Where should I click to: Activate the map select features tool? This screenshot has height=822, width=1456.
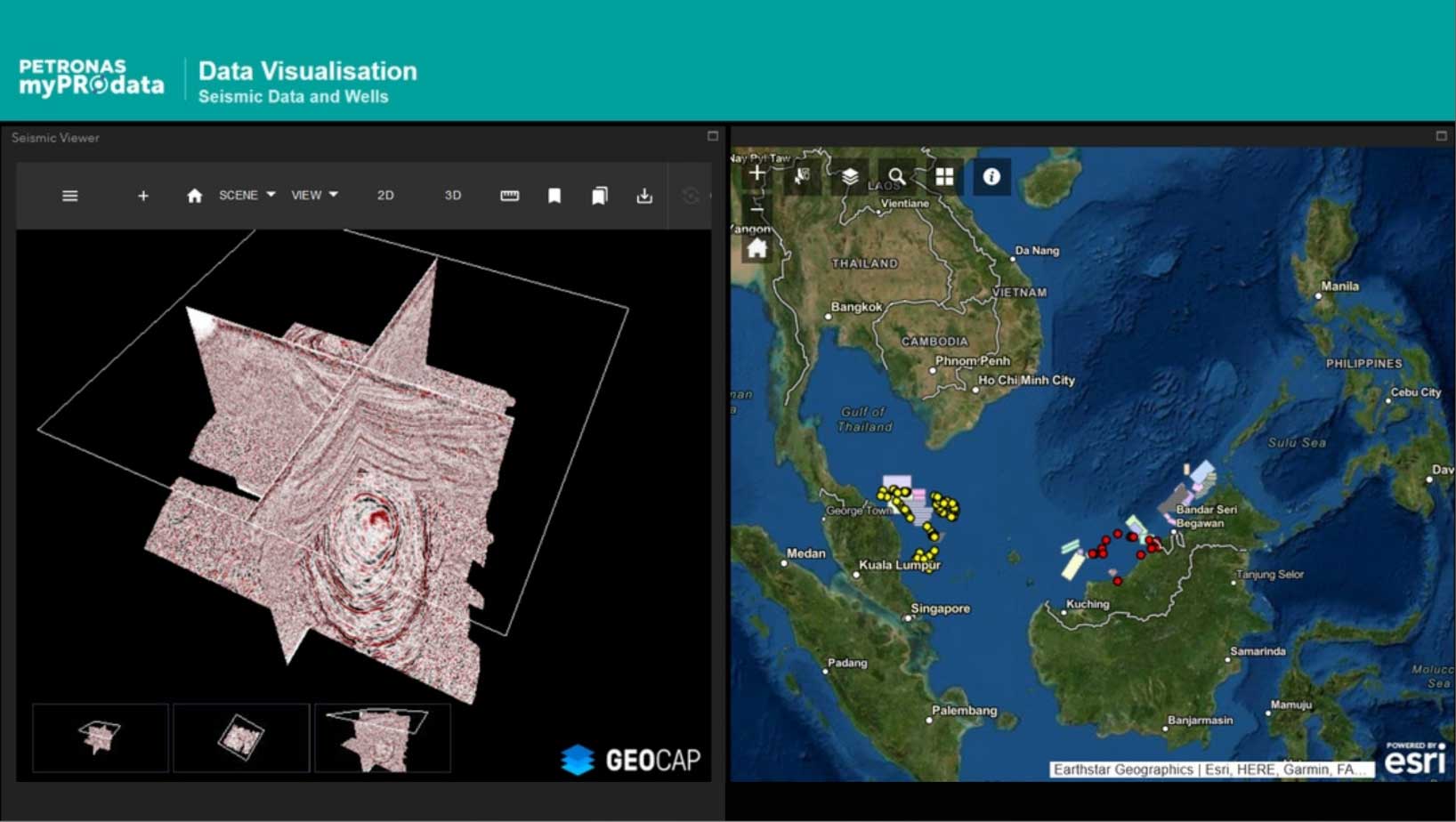[803, 176]
